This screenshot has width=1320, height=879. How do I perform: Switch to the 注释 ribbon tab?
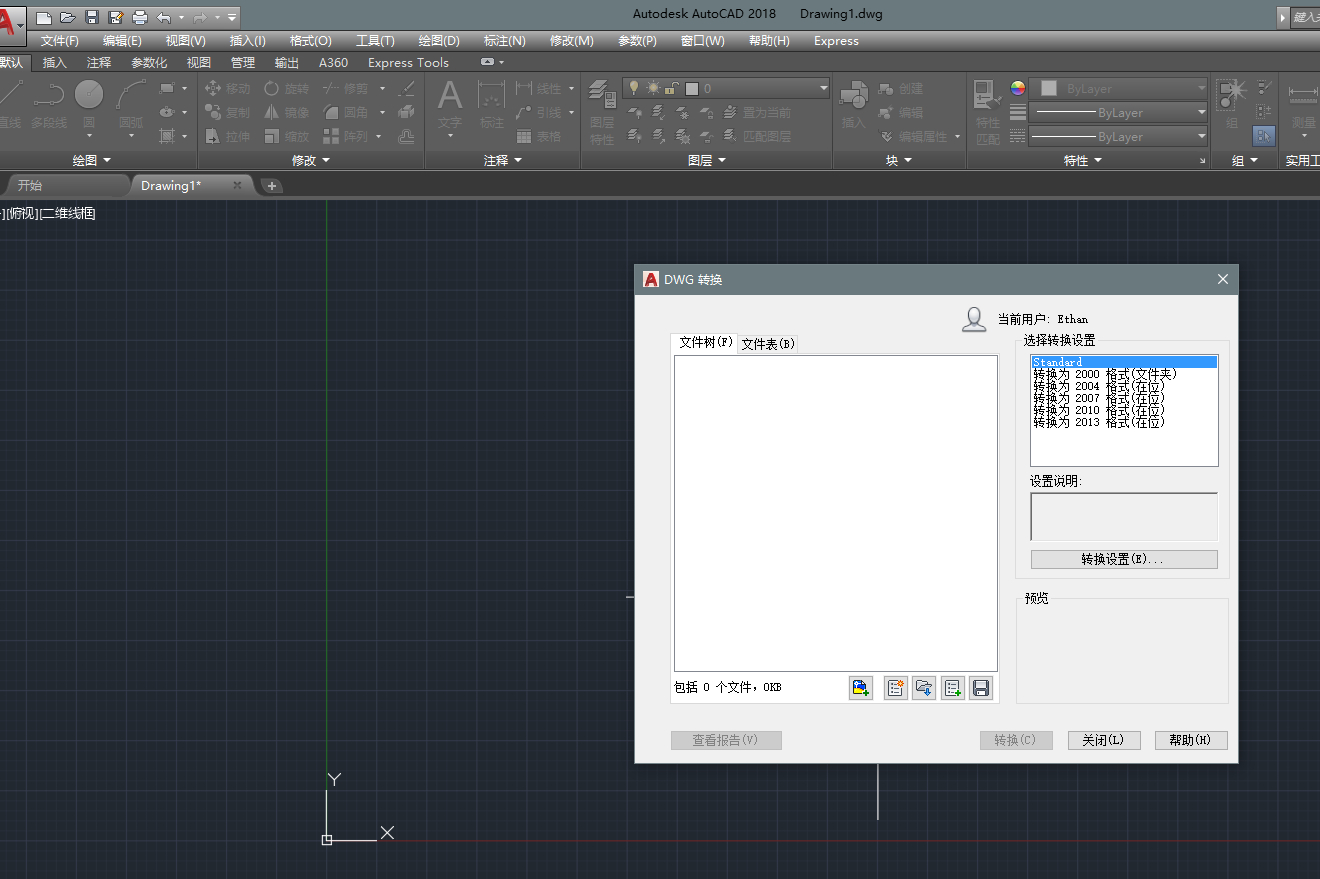99,62
